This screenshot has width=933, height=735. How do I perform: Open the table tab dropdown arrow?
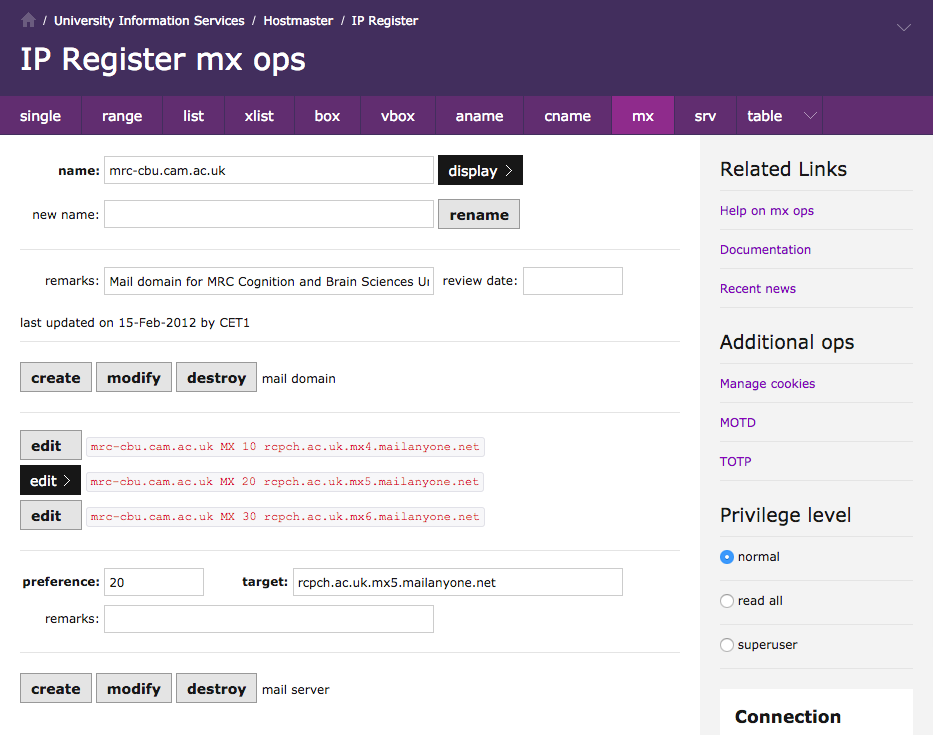pyautogui.click(x=810, y=116)
